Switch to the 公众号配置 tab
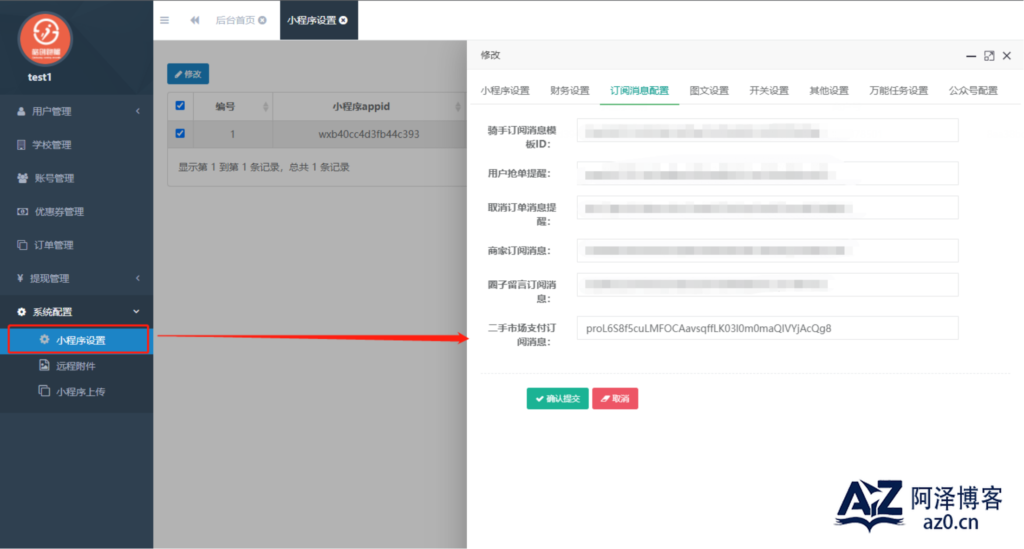Image resolution: width=1024 pixels, height=549 pixels. (973, 91)
